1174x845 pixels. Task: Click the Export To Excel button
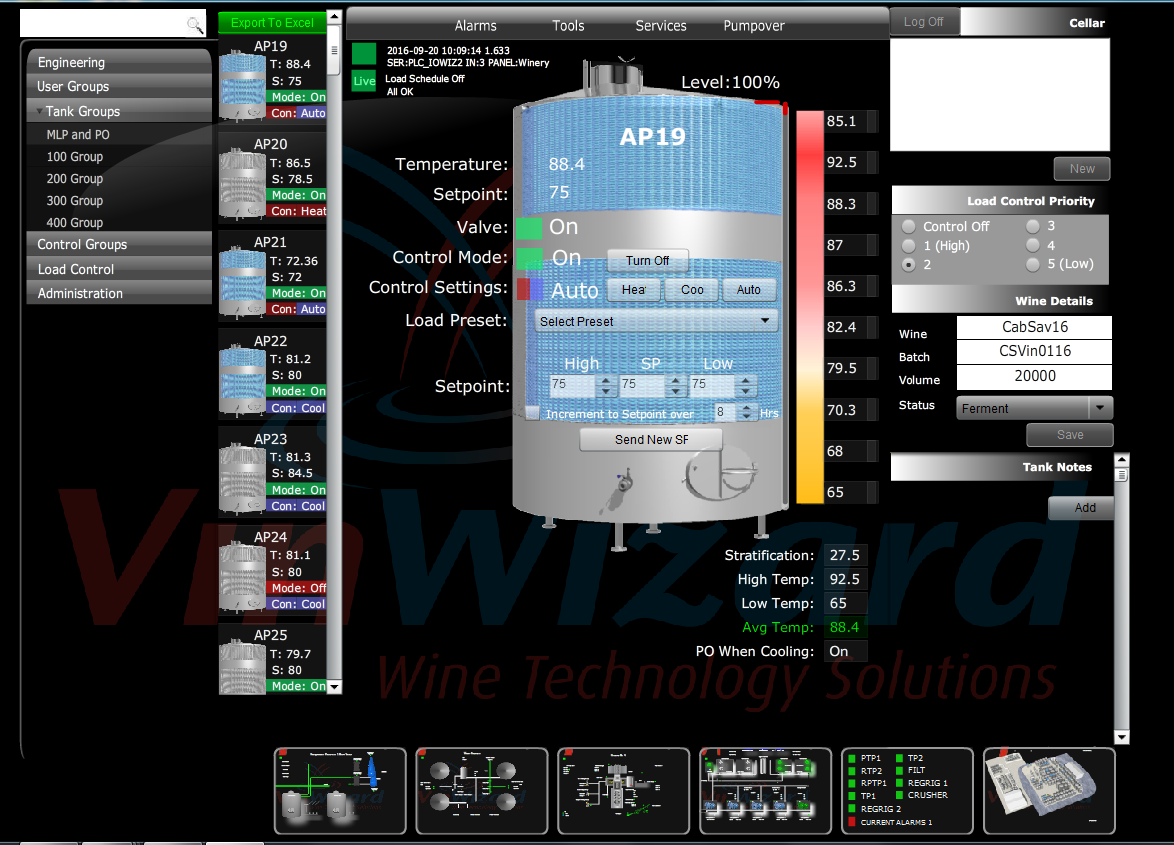pos(270,22)
